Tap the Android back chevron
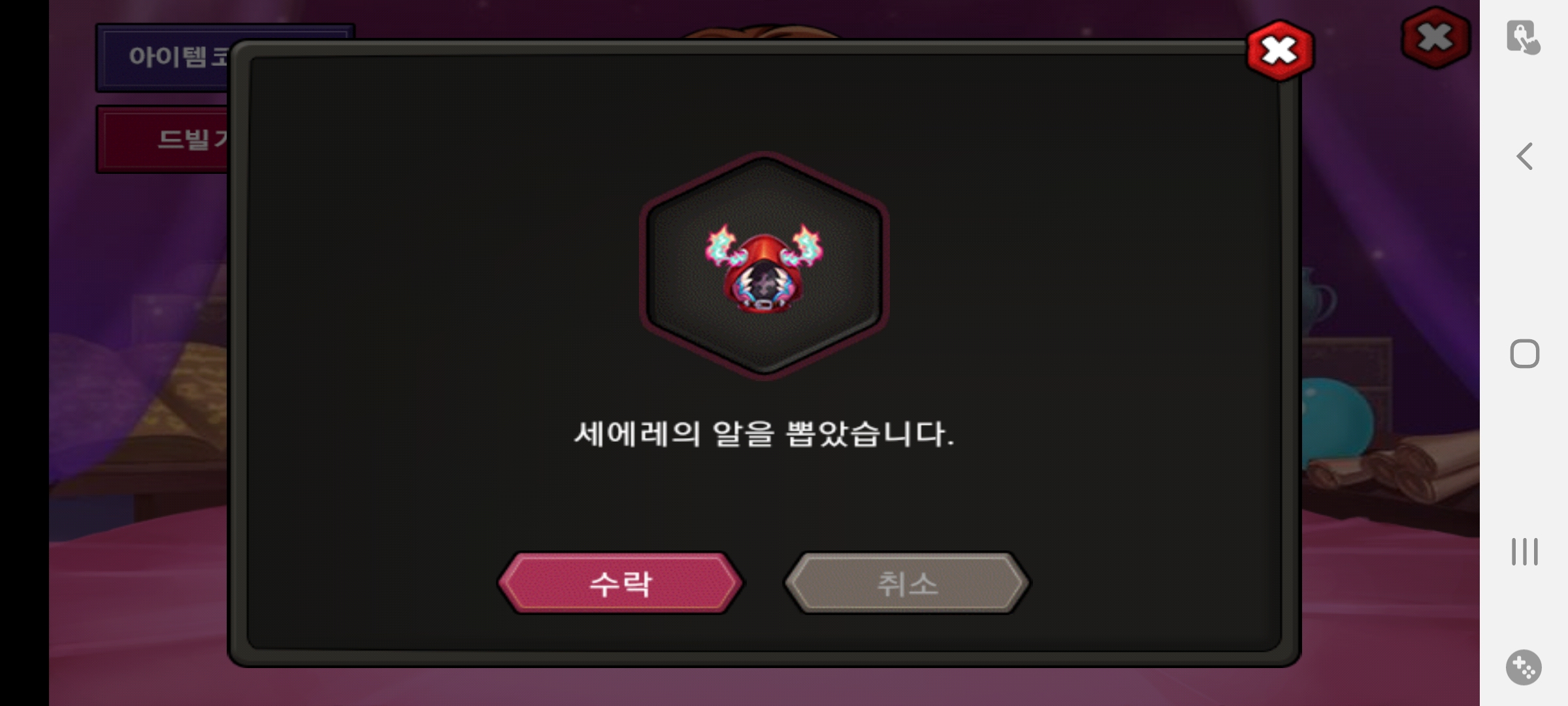The width and height of the screenshot is (1568, 706). pyautogui.click(x=1524, y=156)
